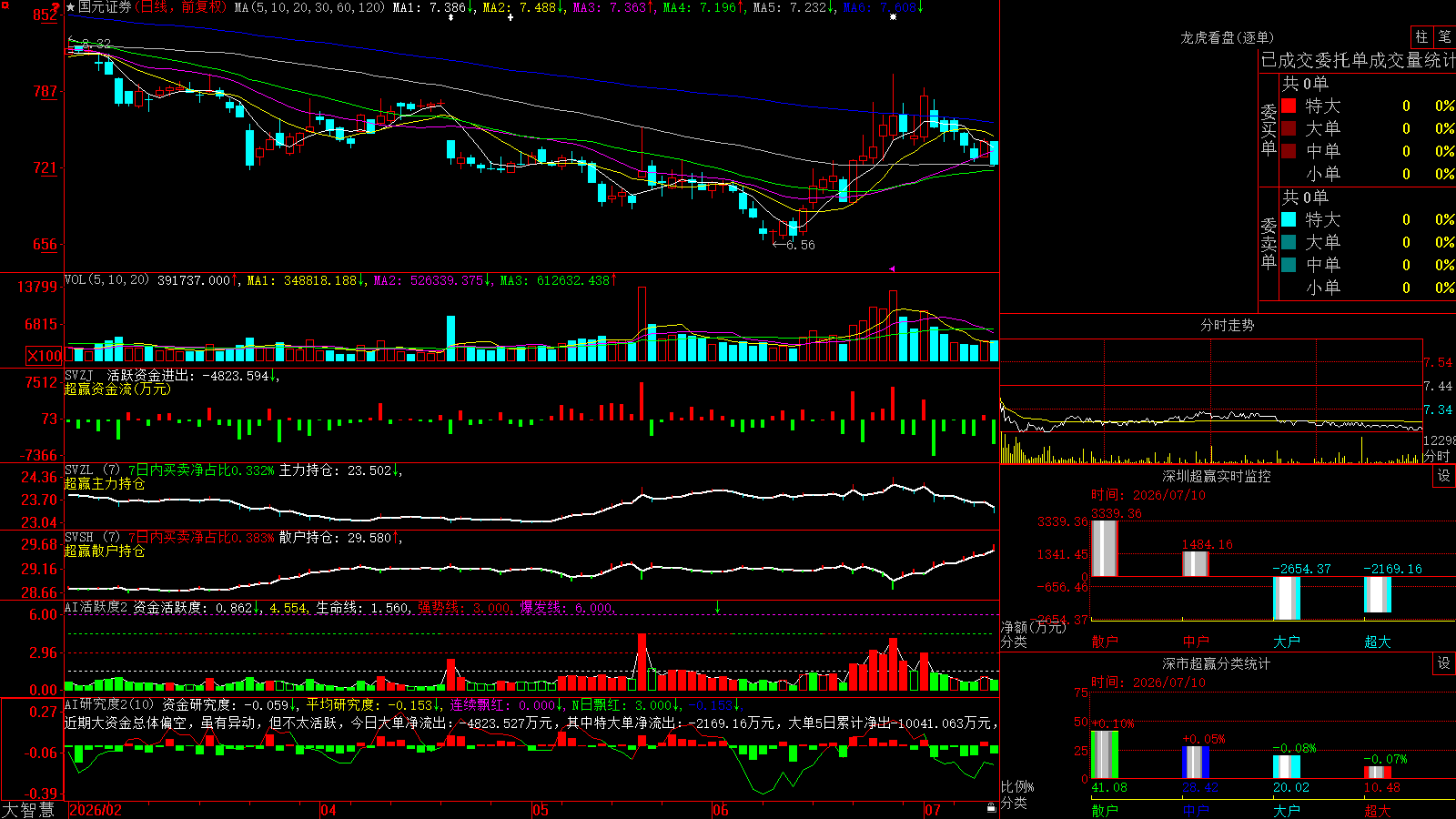The image size is (1456, 819).
Task: Click the AI活跃度2 indicator label
Action: pyautogui.click(x=96, y=607)
